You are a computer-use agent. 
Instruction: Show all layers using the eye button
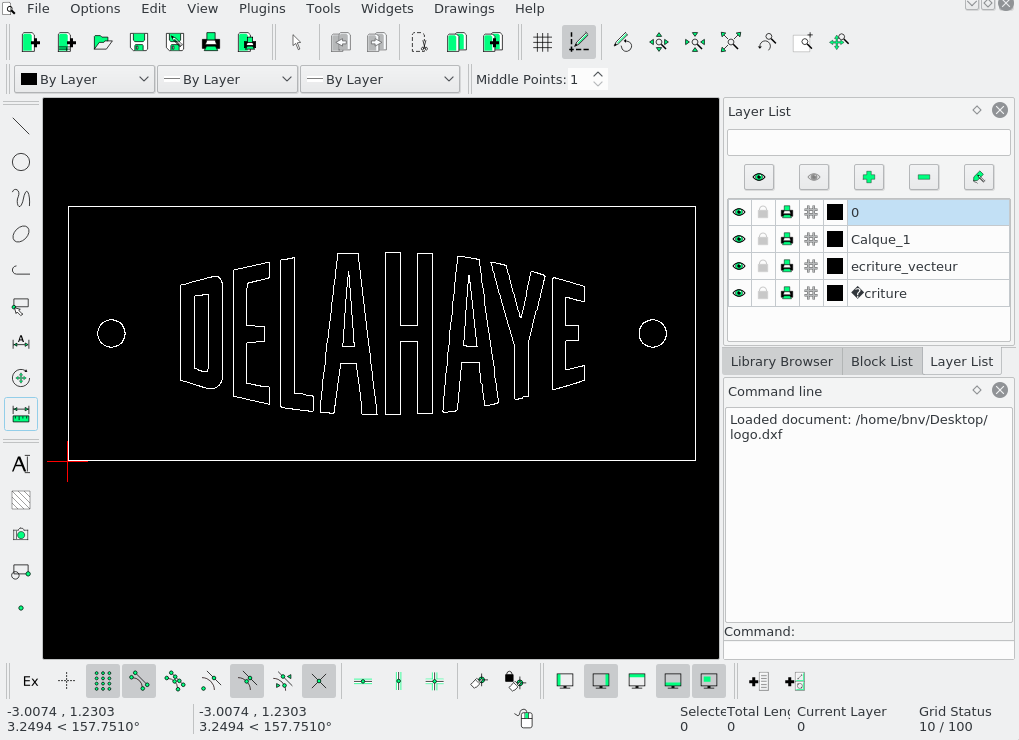point(759,177)
